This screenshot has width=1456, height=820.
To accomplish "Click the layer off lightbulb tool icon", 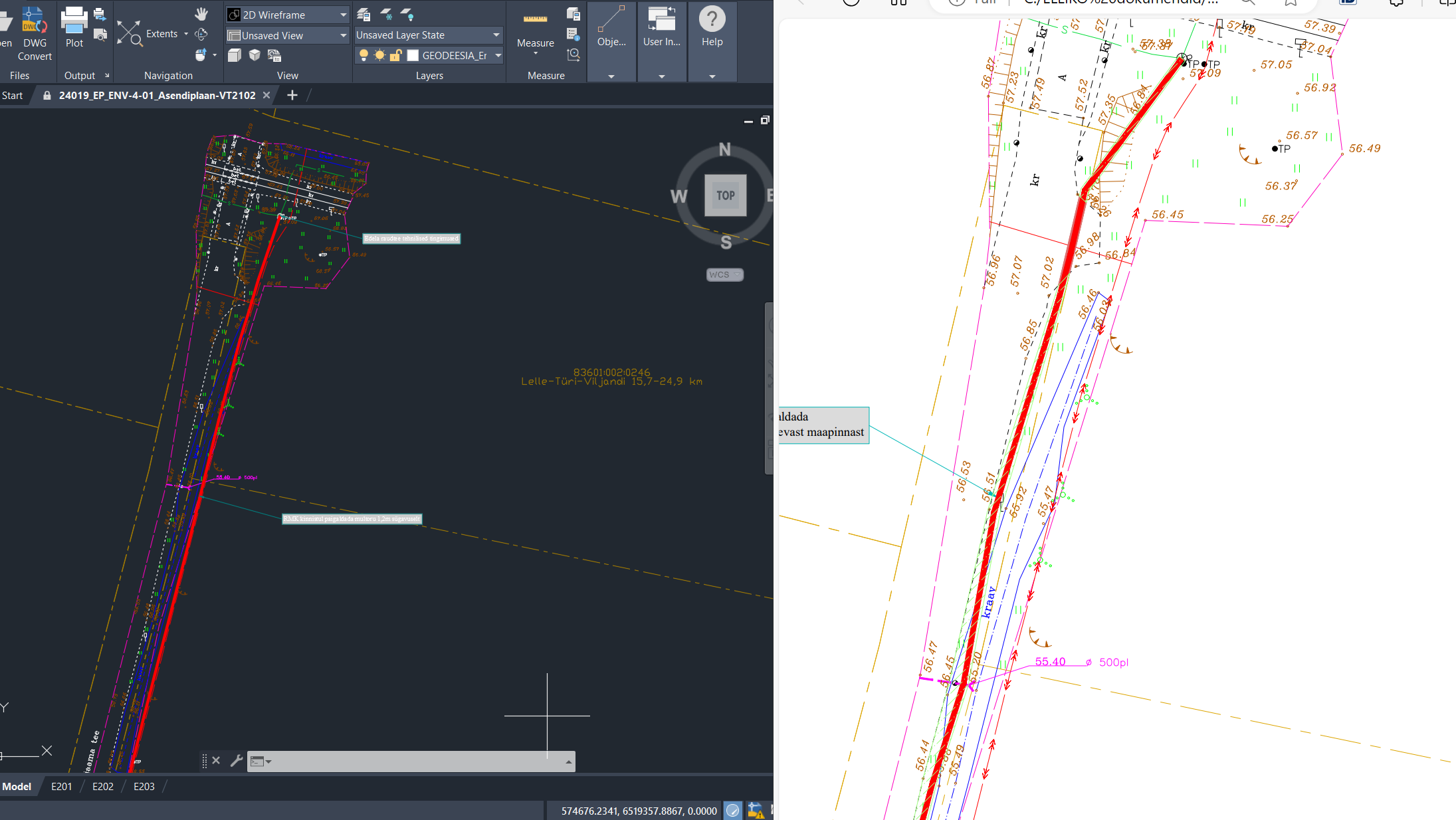I will pos(407,14).
